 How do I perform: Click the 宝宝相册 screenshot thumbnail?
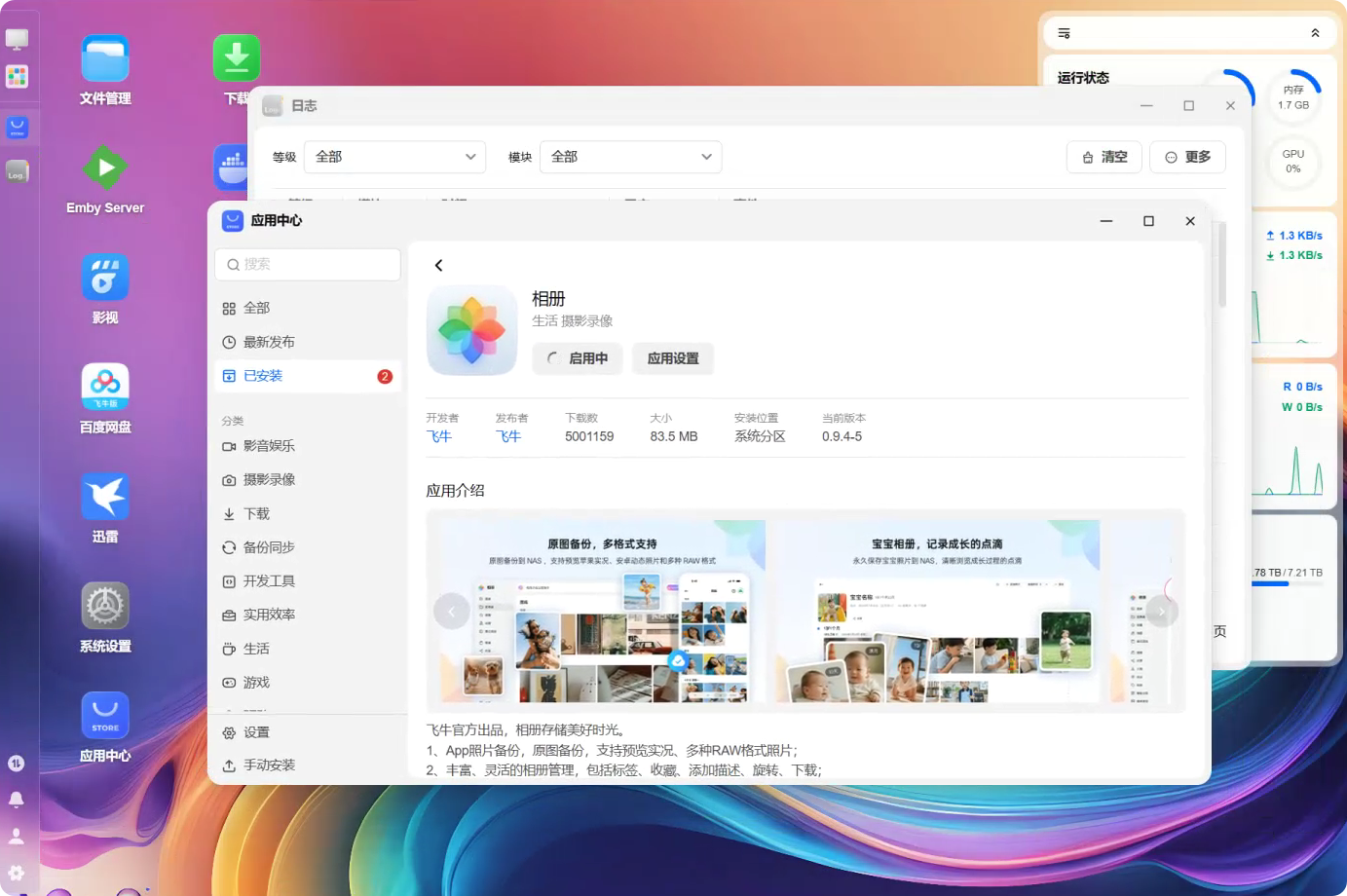937,612
